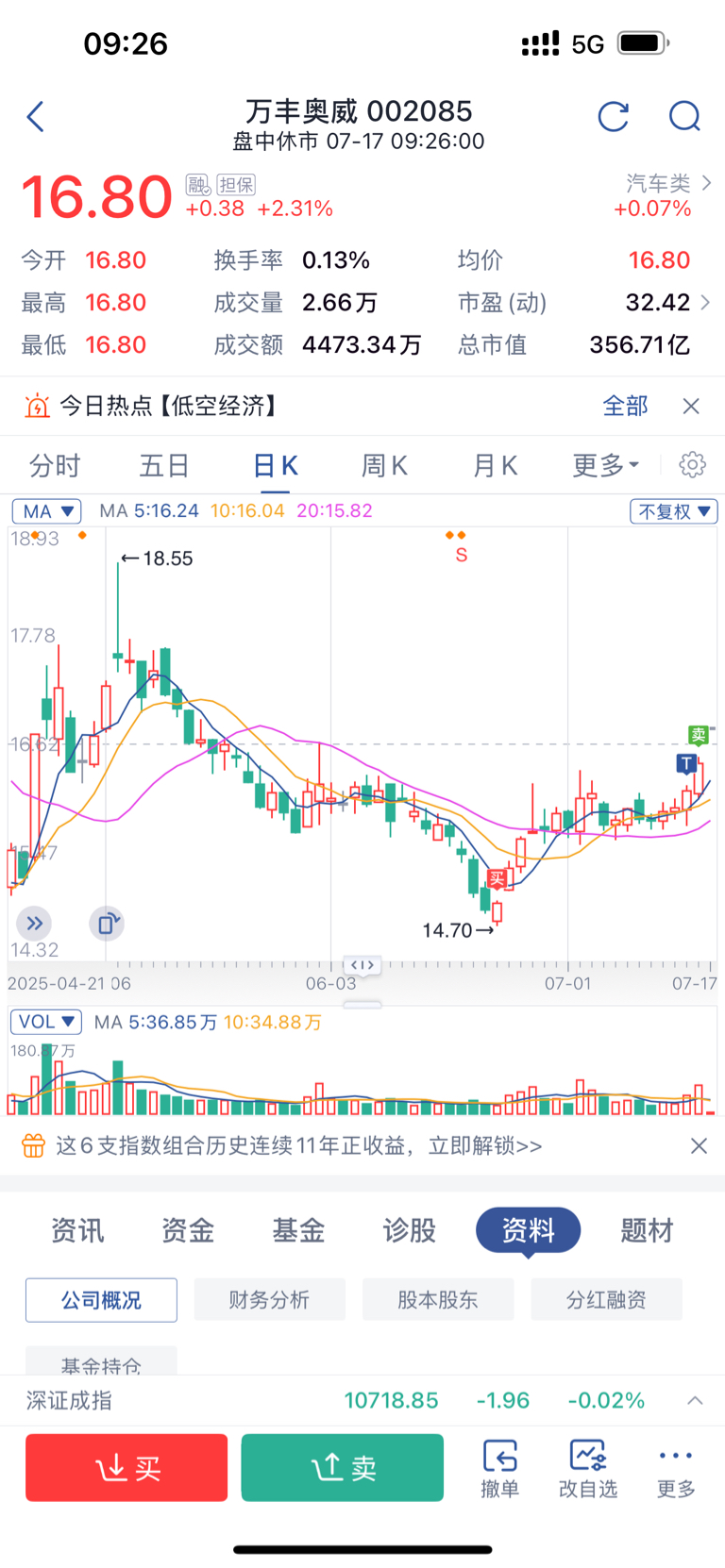Image resolution: width=725 pixels, height=1568 pixels.
Task: Tap the gift icon in promo banner
Action: point(34,1146)
